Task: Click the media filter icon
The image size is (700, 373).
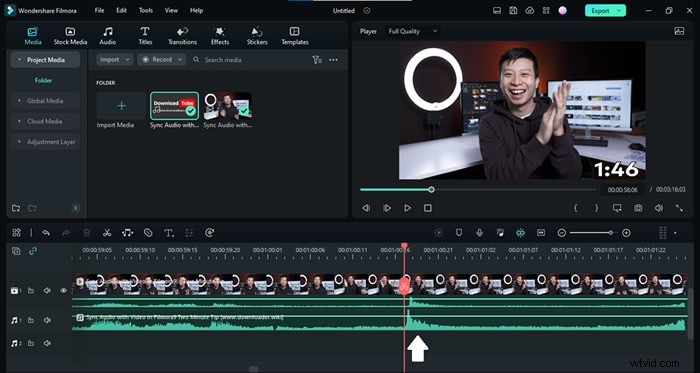Action: [x=317, y=60]
